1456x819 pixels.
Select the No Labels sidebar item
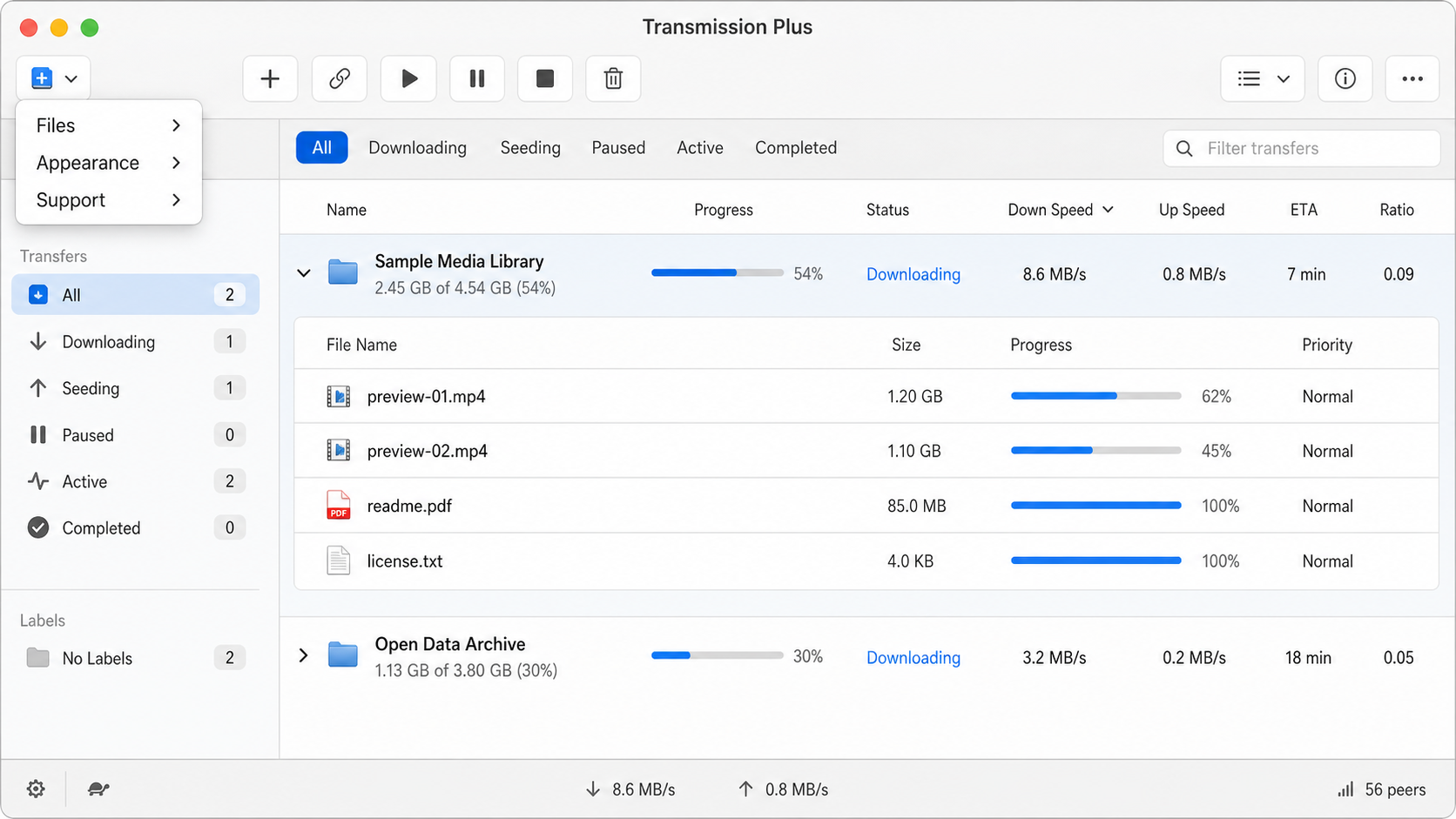[136, 658]
